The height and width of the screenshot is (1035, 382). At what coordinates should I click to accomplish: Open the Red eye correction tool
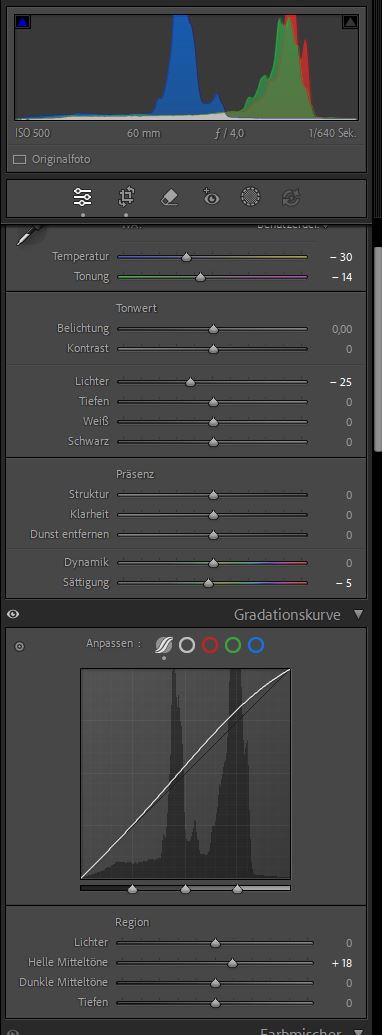coord(210,197)
